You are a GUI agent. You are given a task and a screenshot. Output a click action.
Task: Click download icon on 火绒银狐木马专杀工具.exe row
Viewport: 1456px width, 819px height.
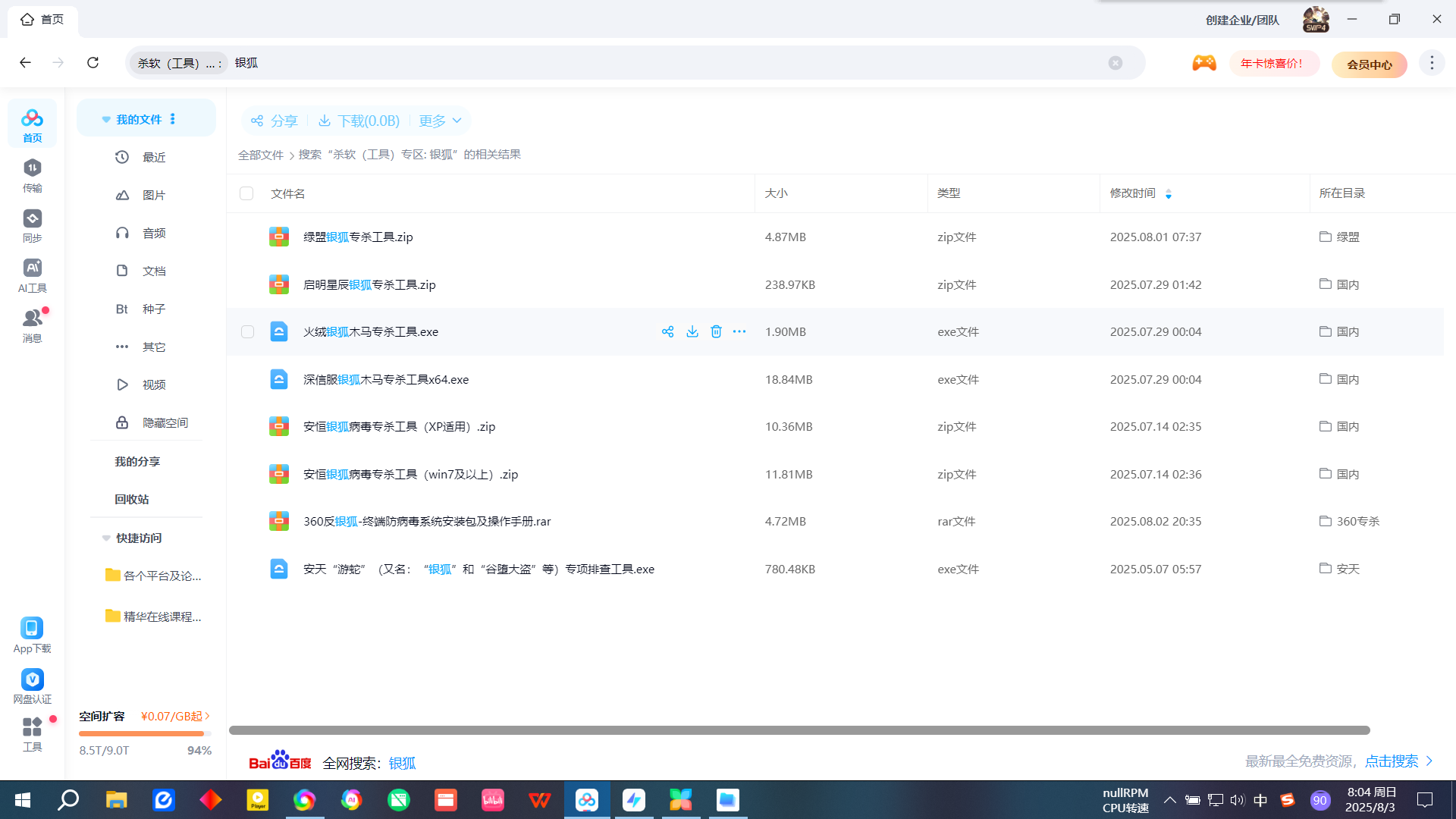coord(692,332)
